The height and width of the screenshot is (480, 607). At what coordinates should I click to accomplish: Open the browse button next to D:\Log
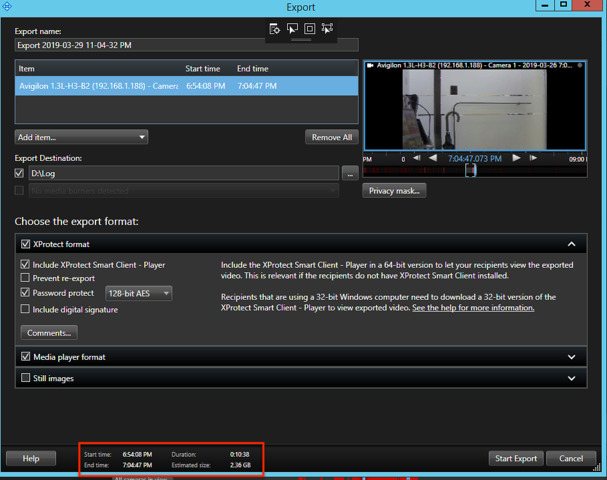349,174
